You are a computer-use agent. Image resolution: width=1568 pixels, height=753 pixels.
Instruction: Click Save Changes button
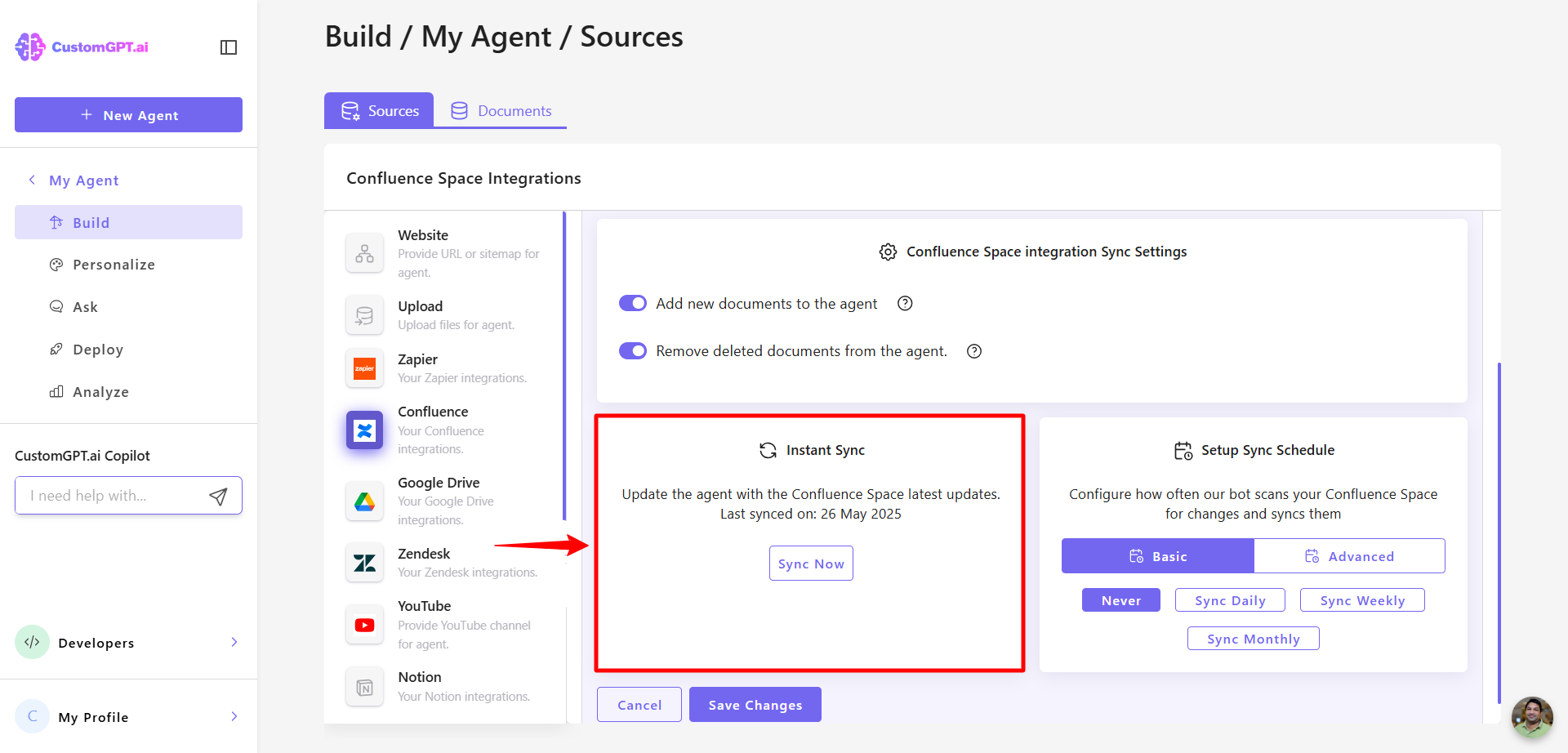click(755, 705)
